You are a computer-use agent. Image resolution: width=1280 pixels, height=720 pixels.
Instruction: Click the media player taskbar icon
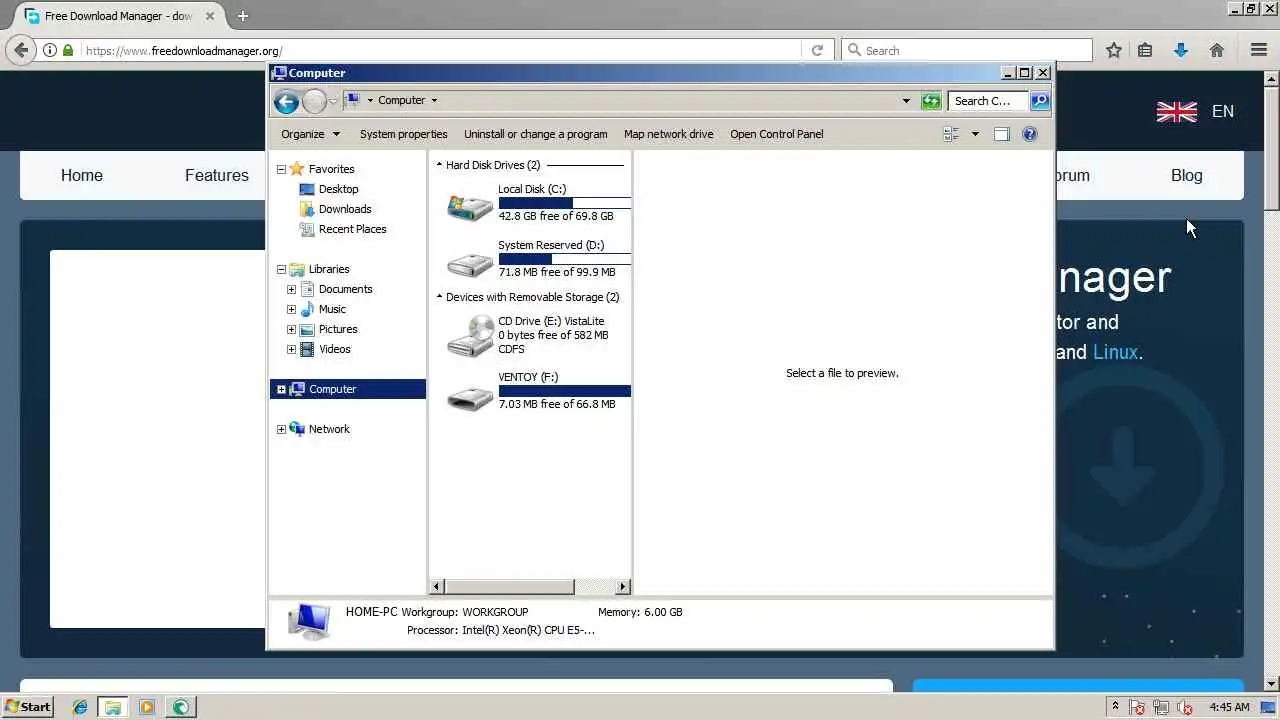click(x=147, y=707)
